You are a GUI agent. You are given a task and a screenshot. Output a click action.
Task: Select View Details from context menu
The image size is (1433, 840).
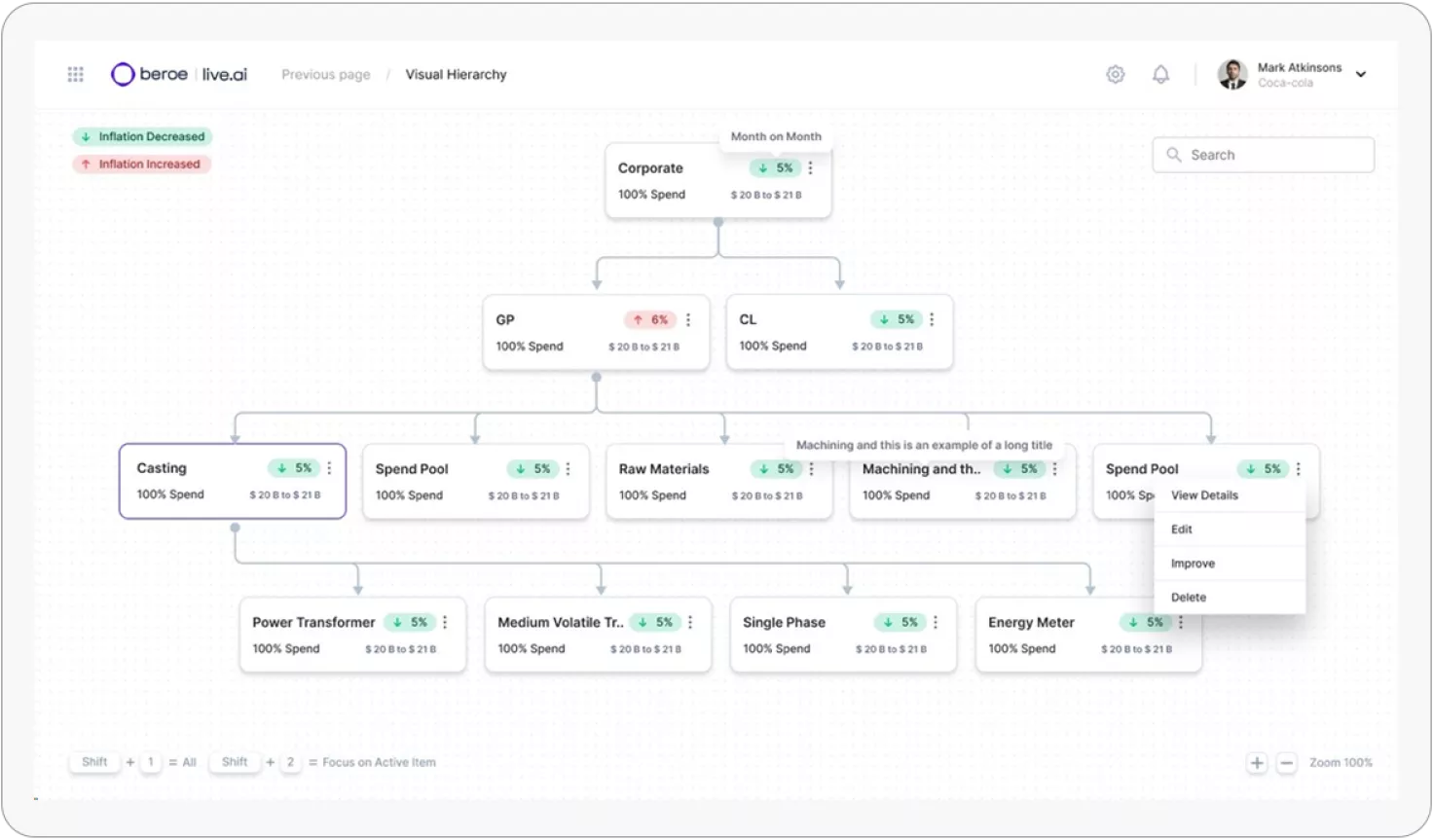pyautogui.click(x=1204, y=495)
